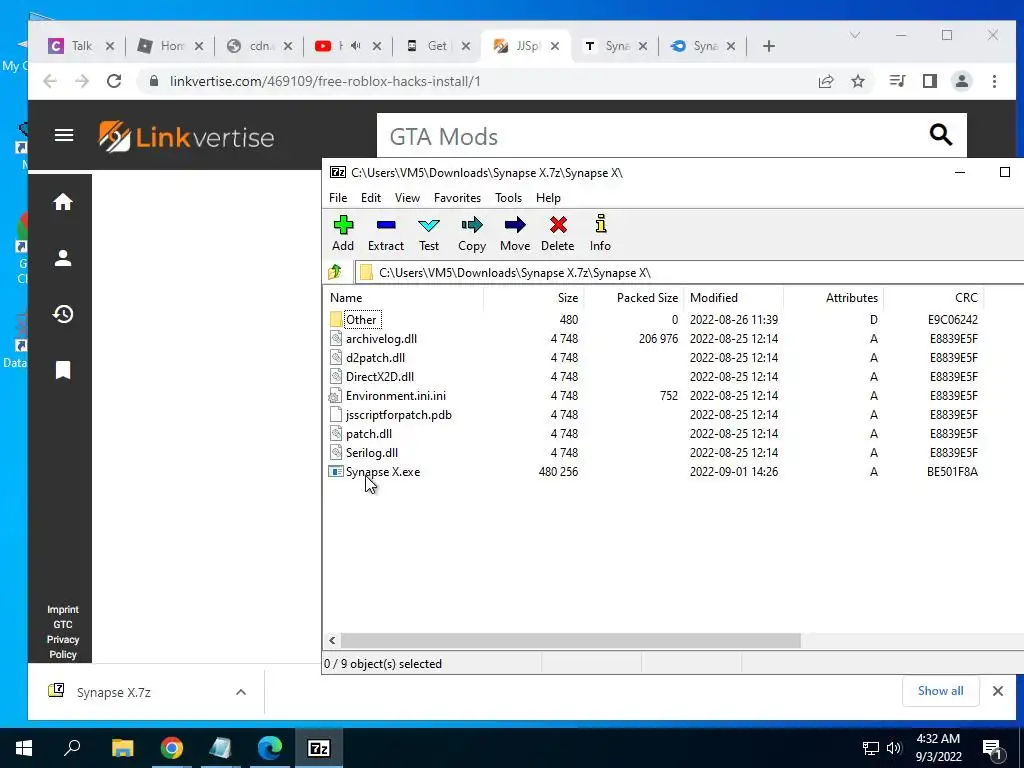Click the 7-Zip horizontal scrollbar
1024x768 pixels.
[571, 641]
